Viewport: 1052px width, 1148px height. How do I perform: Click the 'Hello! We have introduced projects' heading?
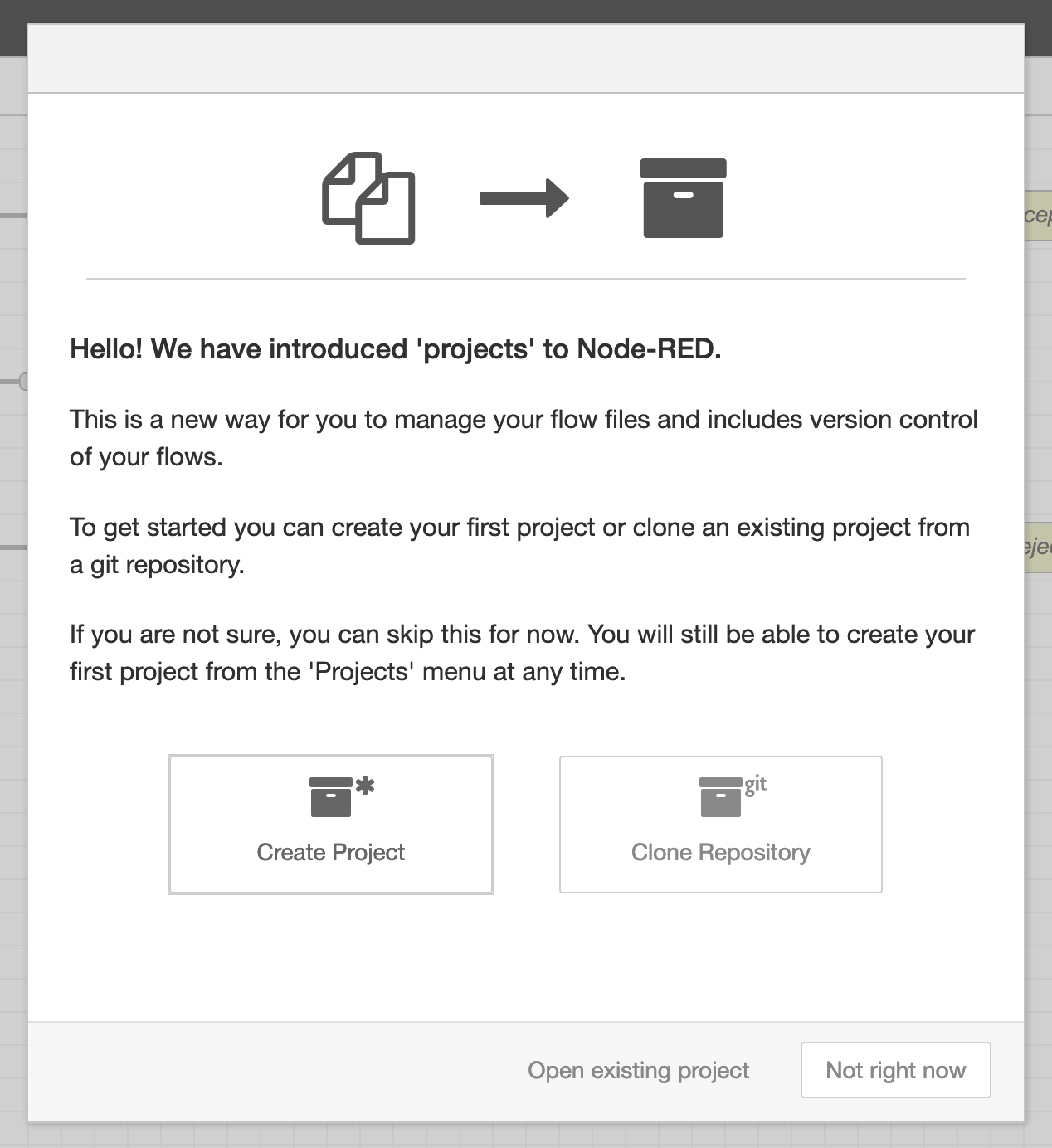396,349
